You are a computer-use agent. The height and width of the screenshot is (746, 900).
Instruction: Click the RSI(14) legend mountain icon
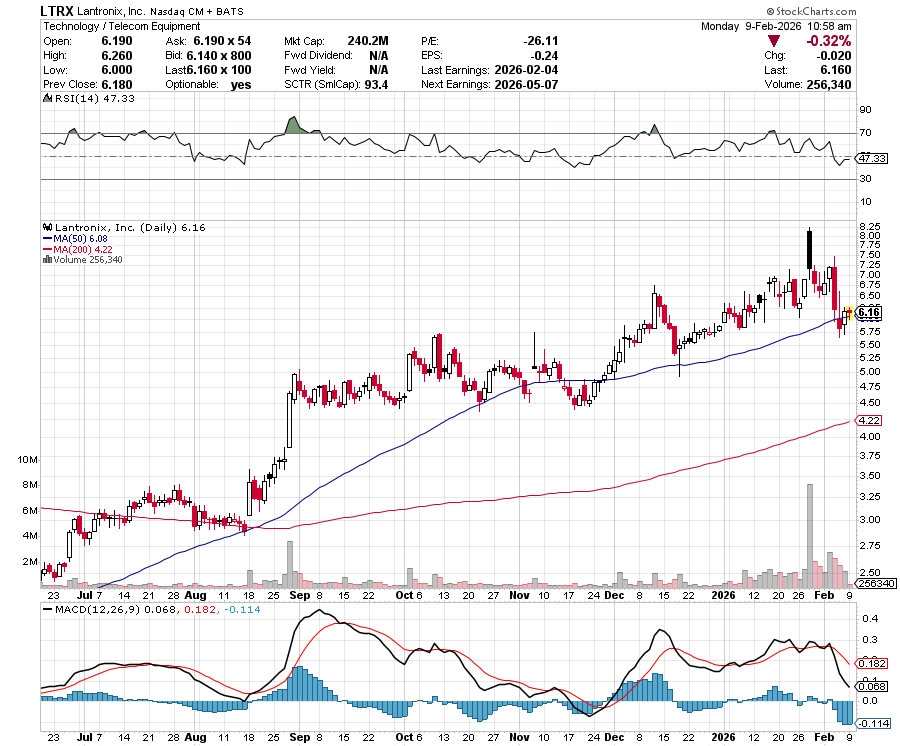pos(48,98)
